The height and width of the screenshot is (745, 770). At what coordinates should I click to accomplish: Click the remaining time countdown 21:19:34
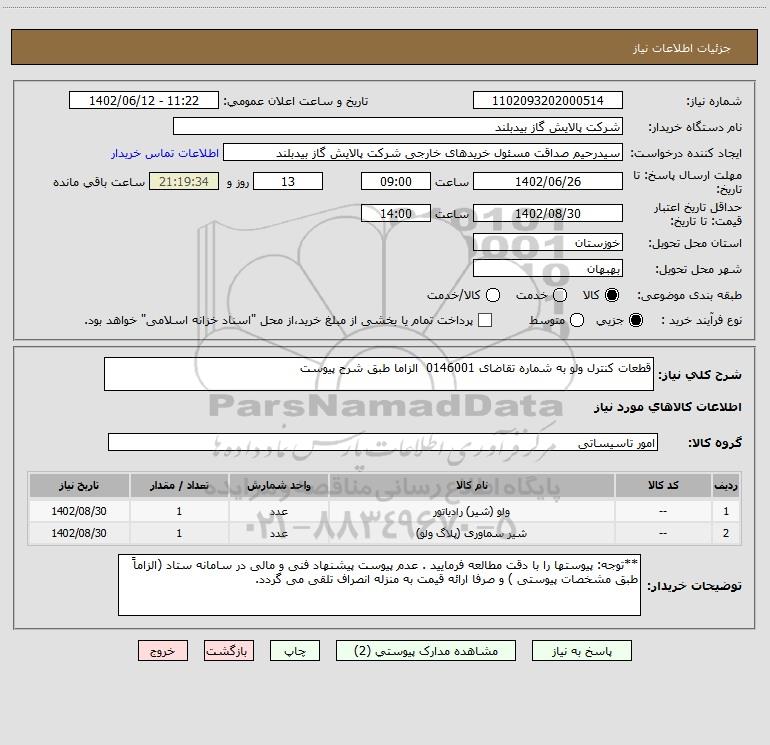point(184,181)
